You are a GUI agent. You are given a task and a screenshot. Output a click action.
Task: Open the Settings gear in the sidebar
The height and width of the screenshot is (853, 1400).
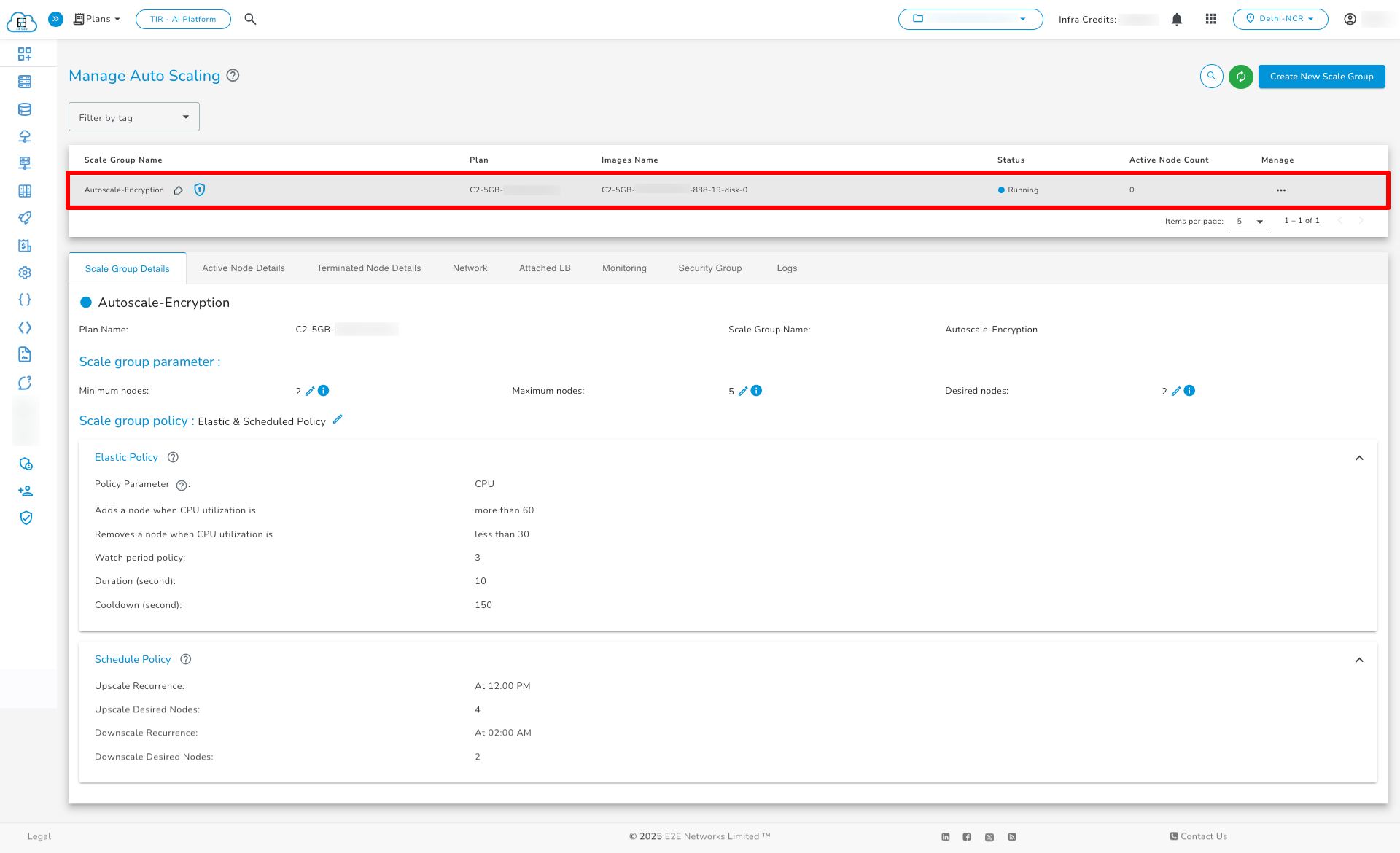pos(25,272)
